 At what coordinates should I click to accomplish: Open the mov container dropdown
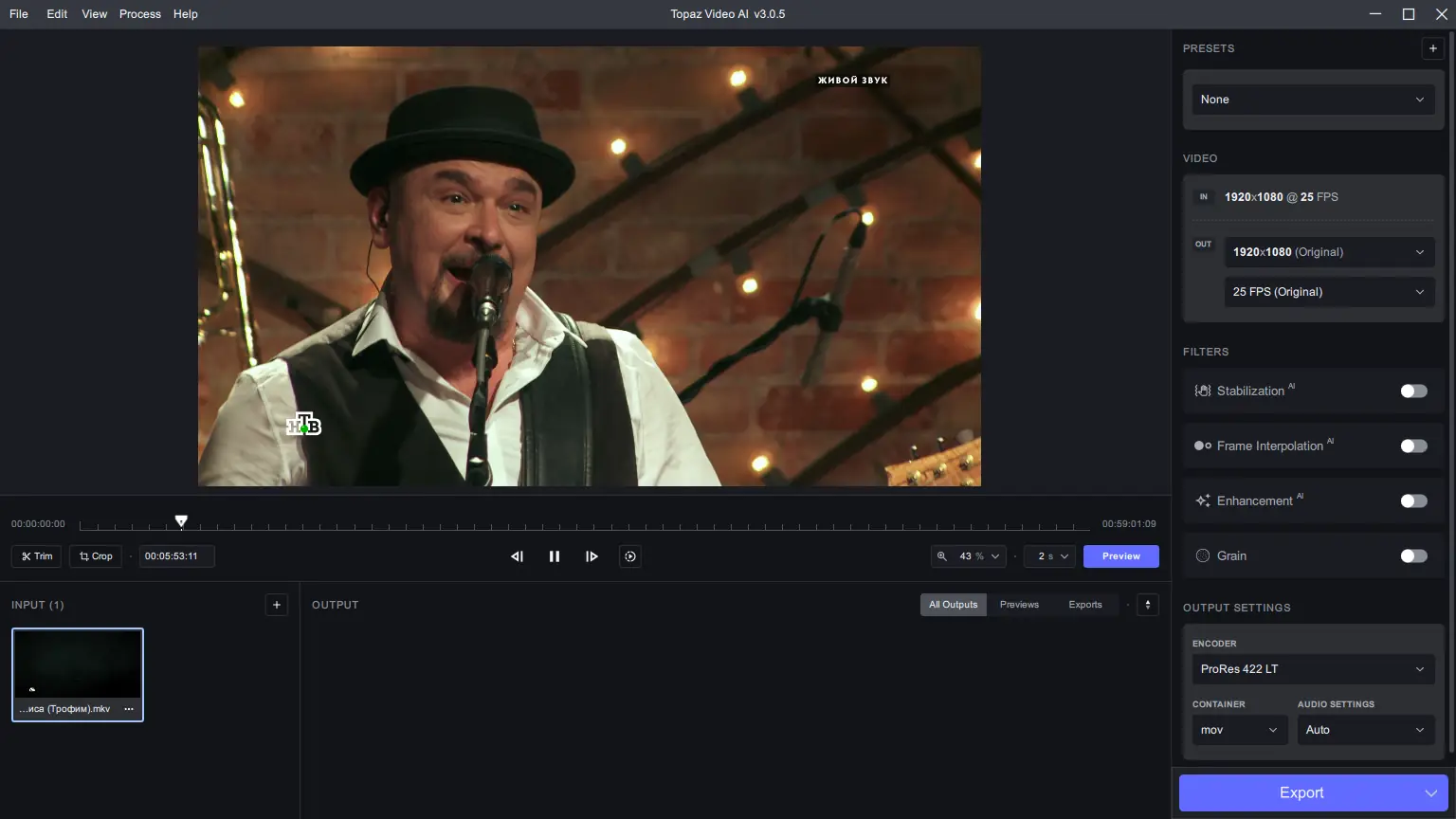click(x=1240, y=730)
